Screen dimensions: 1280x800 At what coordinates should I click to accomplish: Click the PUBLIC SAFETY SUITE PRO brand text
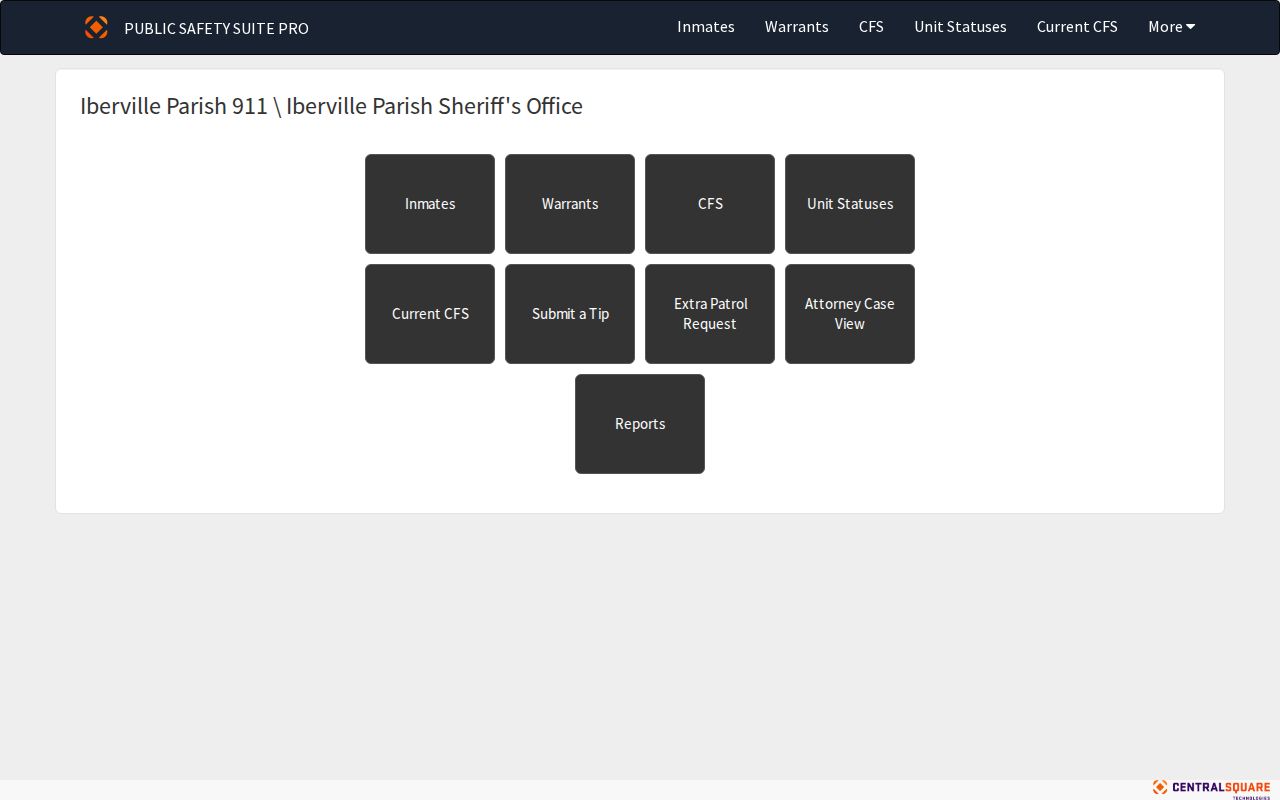(x=216, y=28)
